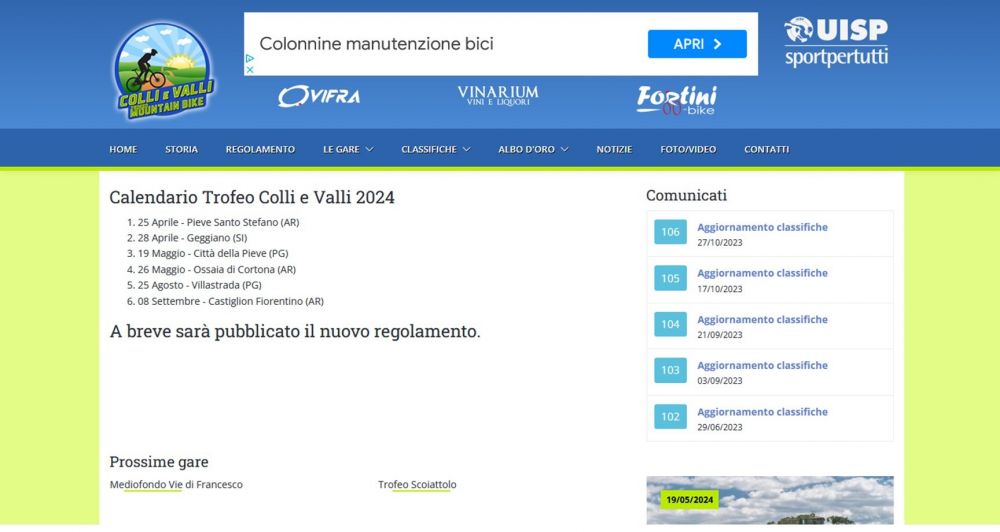
Task: Click the Prossime gare heading
Action: point(159,462)
